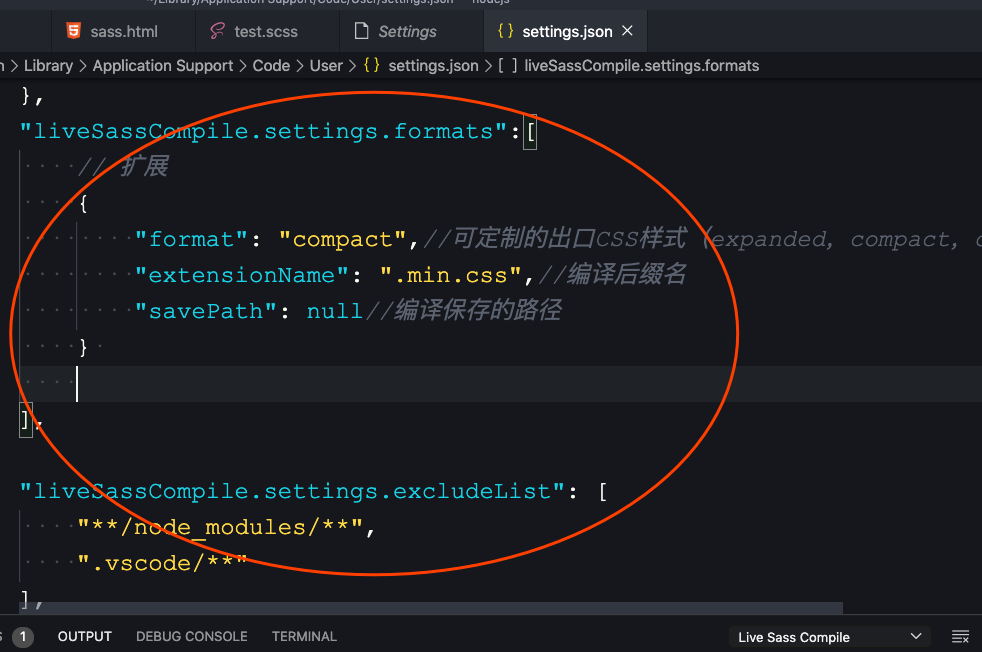Click the Sass icon on test.scss tab
The height and width of the screenshot is (652, 982).
pyautogui.click(x=217, y=31)
